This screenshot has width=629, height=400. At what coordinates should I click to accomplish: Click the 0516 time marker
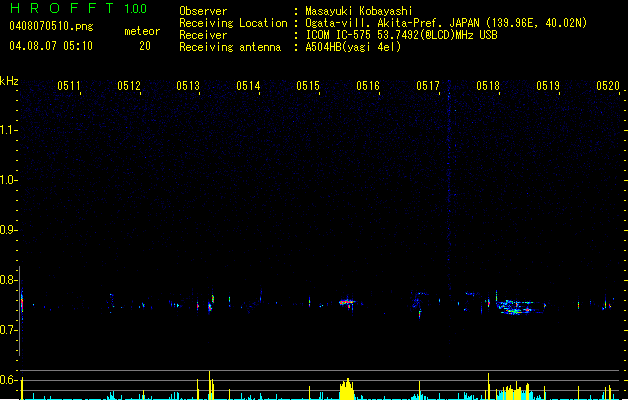pos(368,86)
